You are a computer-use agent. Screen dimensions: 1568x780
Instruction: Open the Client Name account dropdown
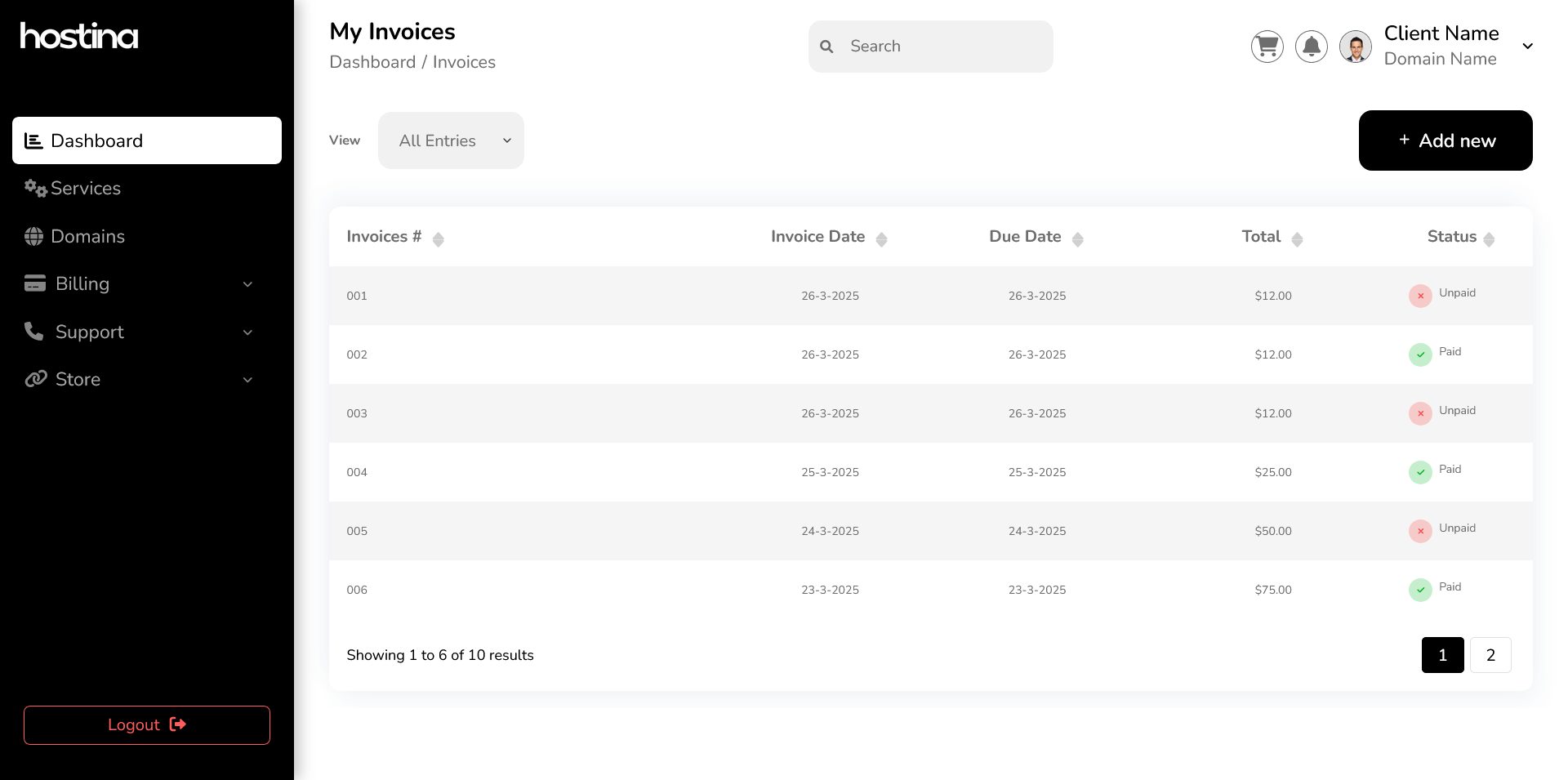point(1527,47)
